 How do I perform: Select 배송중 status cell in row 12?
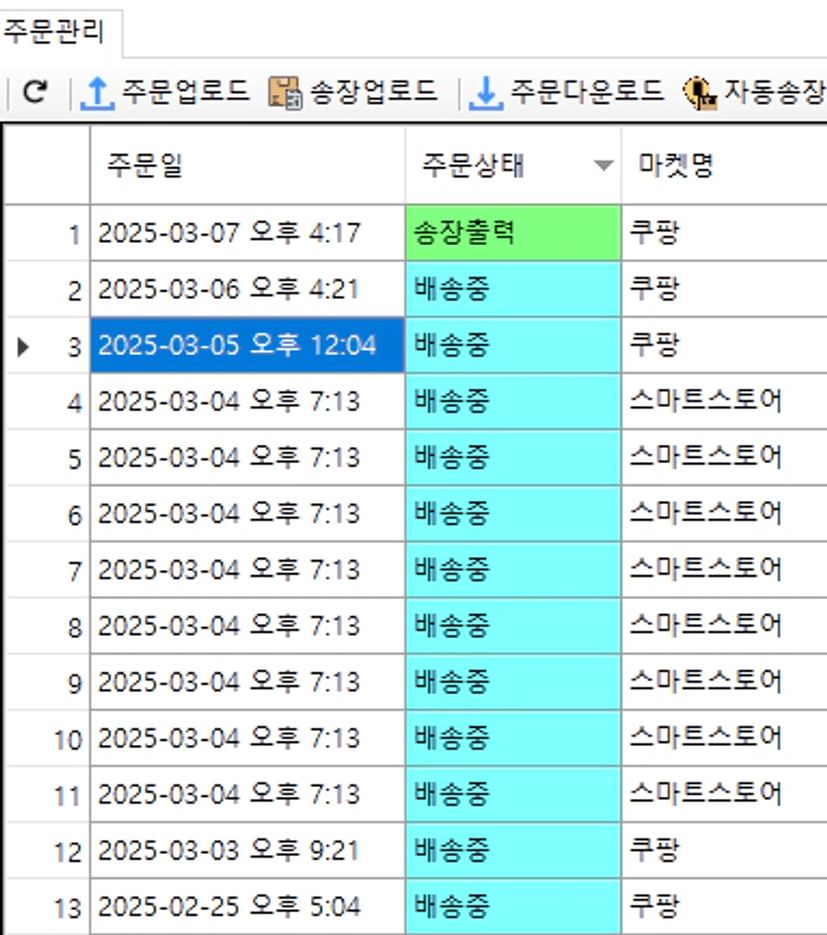(x=513, y=850)
